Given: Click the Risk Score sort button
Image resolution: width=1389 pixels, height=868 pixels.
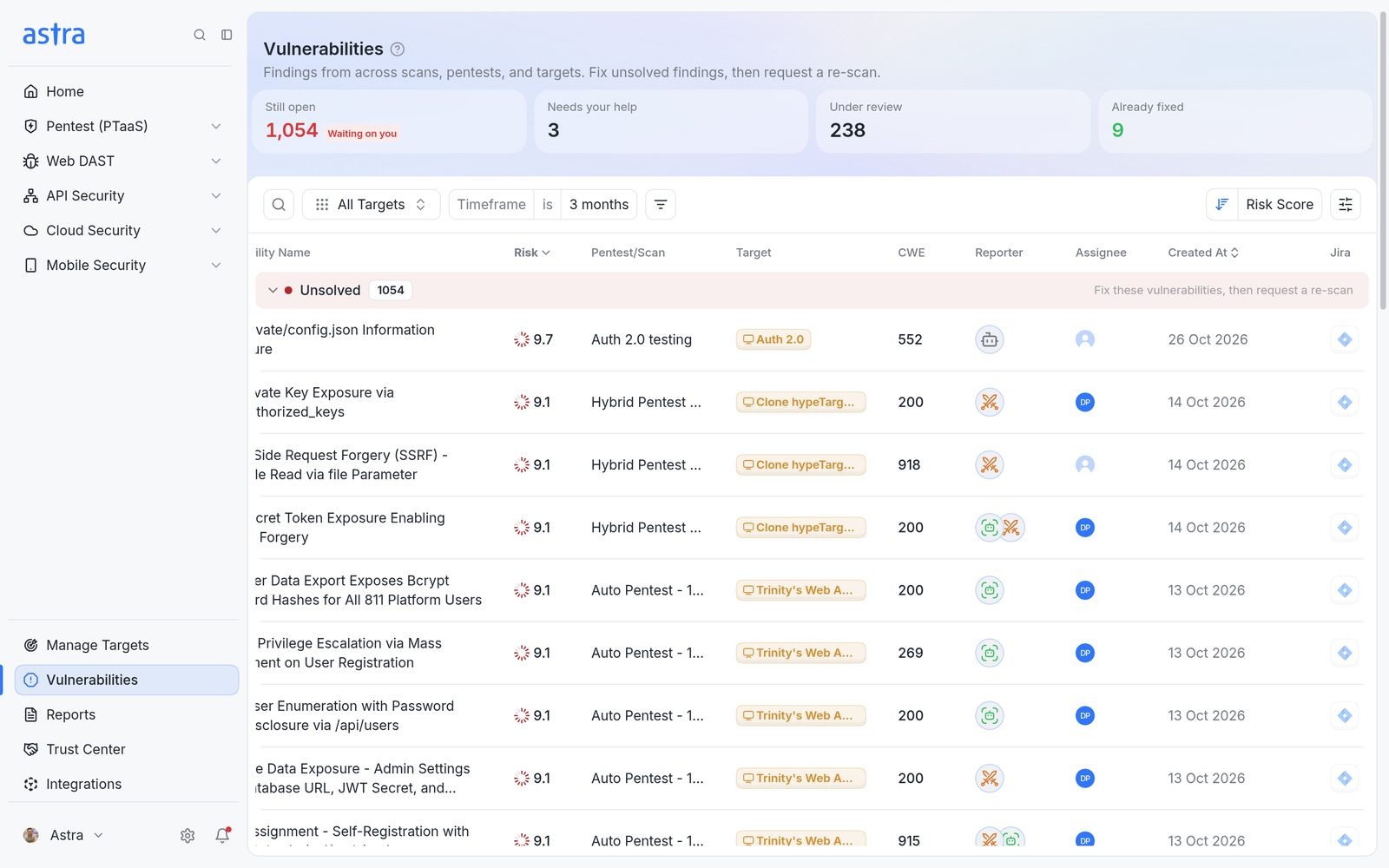Looking at the screenshot, I should coord(1280,205).
